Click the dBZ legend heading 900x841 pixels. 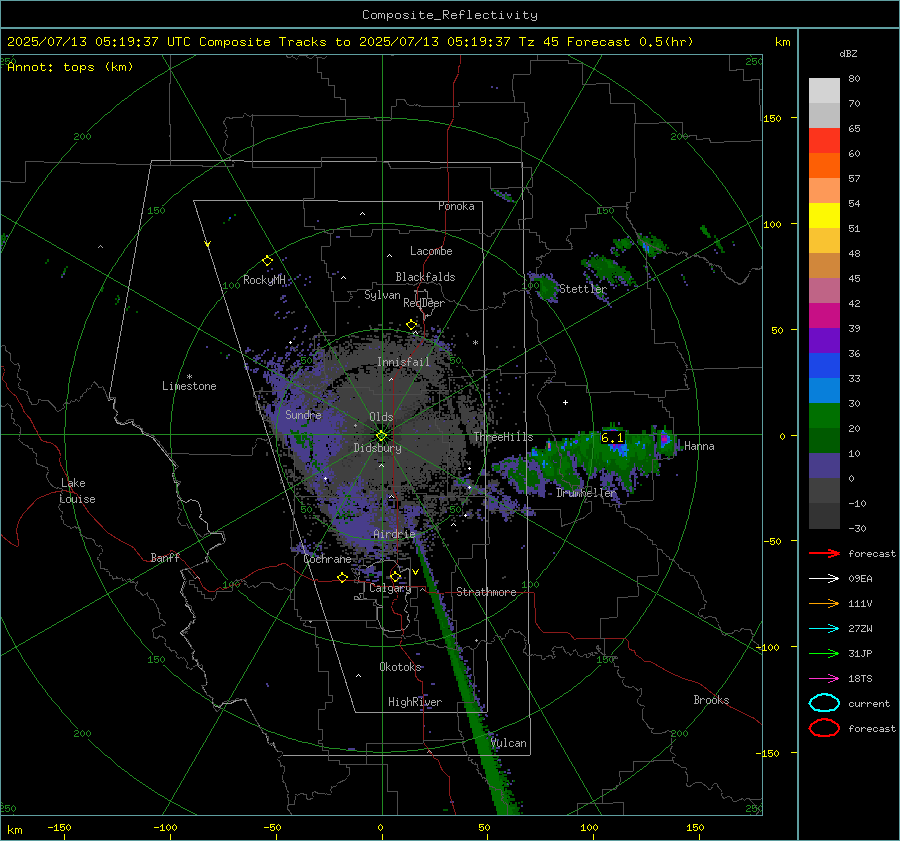click(x=848, y=53)
